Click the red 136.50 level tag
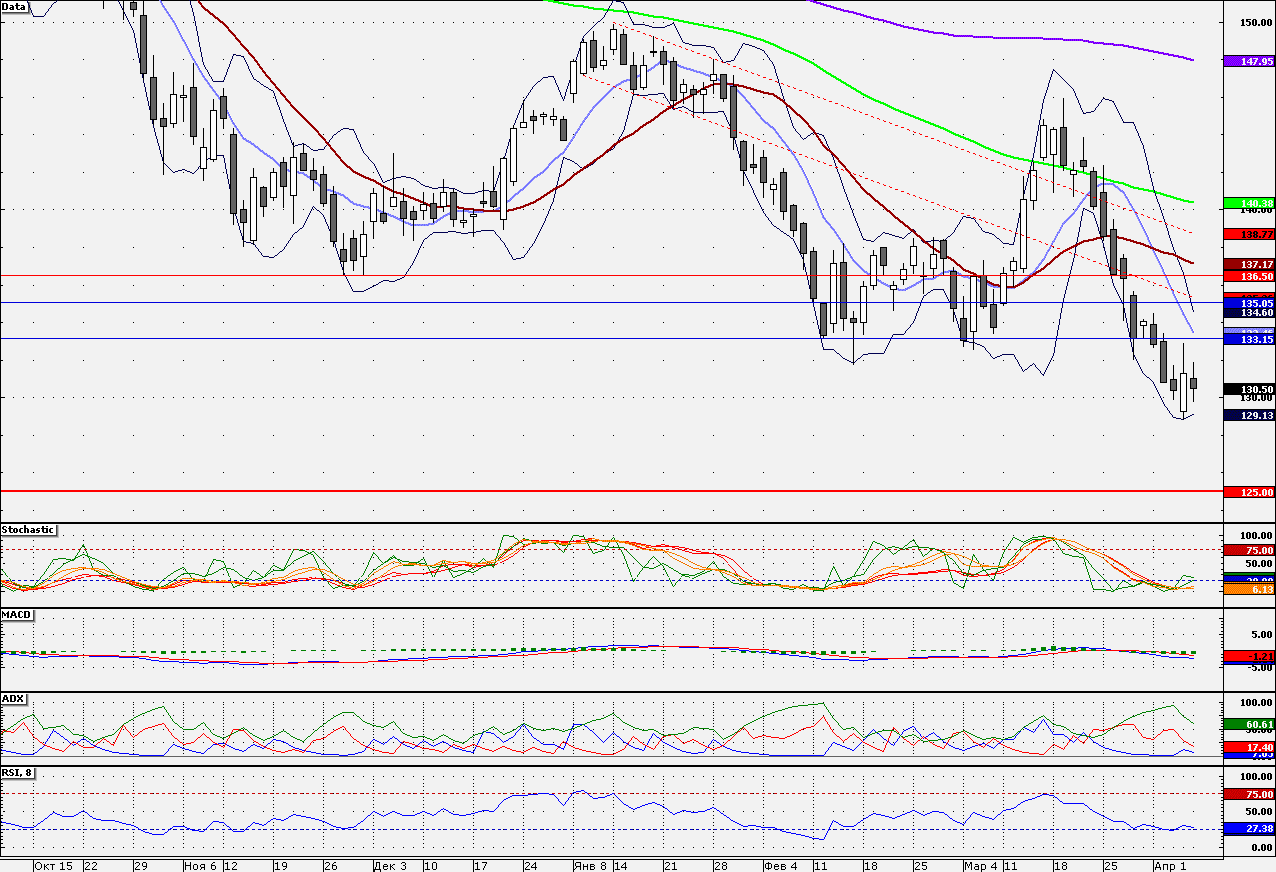Image resolution: width=1276 pixels, height=872 pixels. pyautogui.click(x=1249, y=276)
